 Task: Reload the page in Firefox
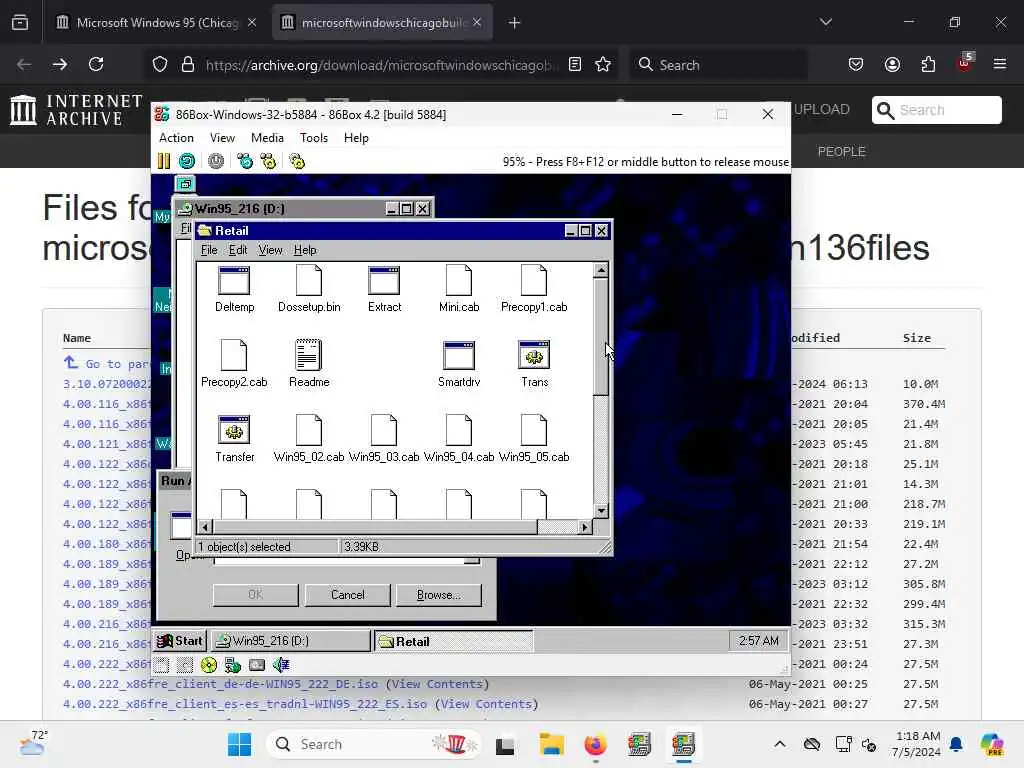click(96, 64)
